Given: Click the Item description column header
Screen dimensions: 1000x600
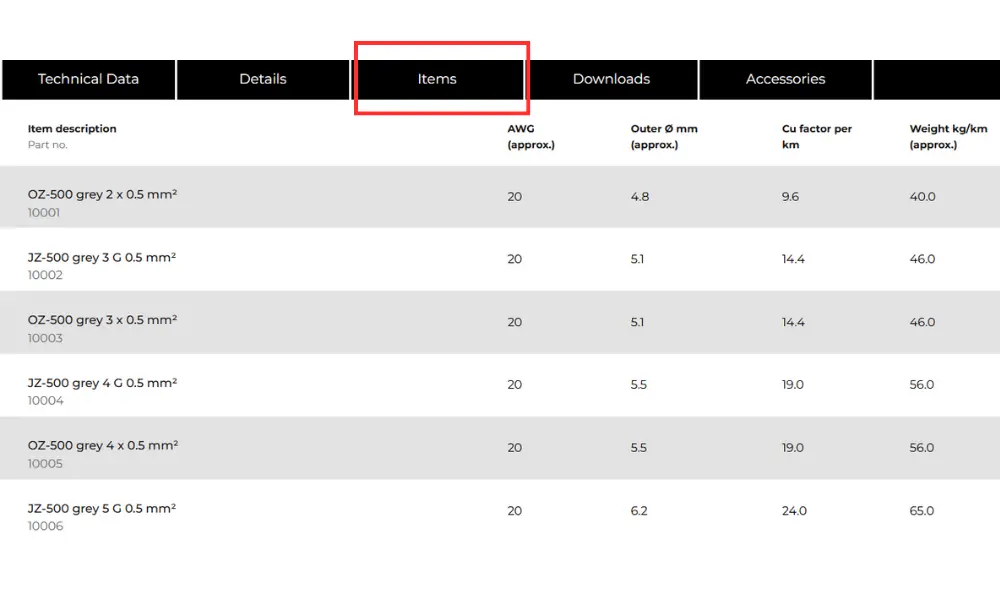Looking at the screenshot, I should 72,129.
